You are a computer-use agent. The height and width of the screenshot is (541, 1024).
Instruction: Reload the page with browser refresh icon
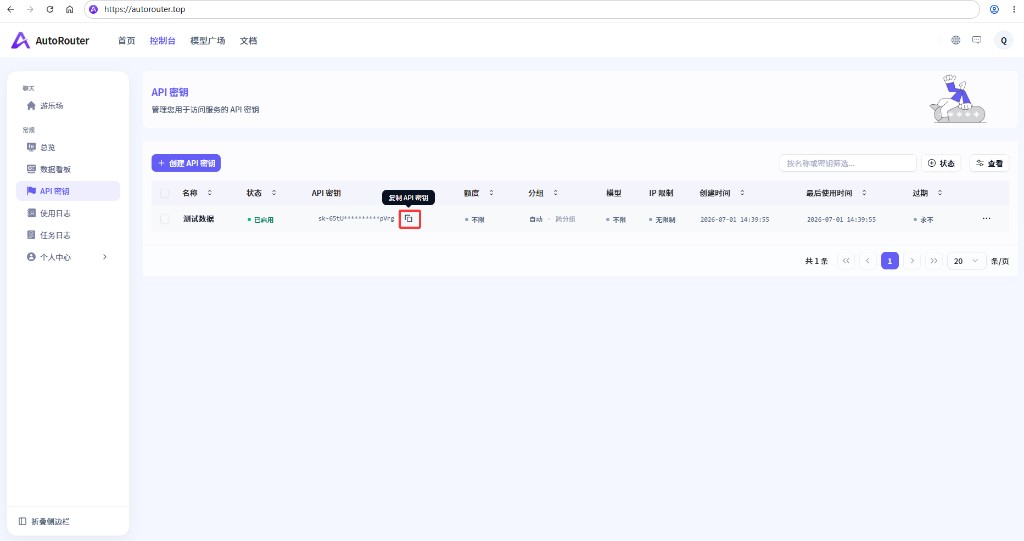click(50, 9)
